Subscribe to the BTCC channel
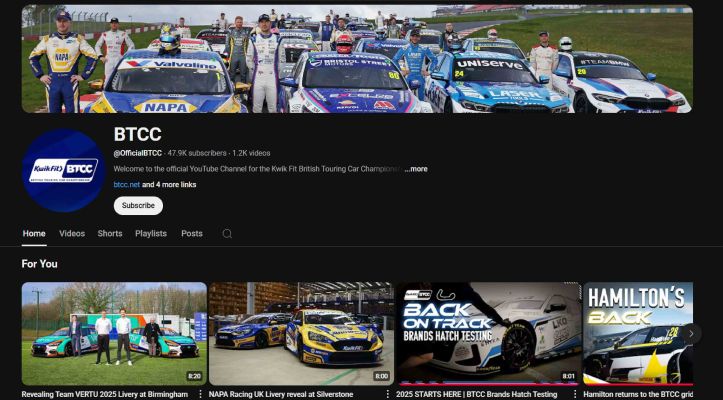 138,205
